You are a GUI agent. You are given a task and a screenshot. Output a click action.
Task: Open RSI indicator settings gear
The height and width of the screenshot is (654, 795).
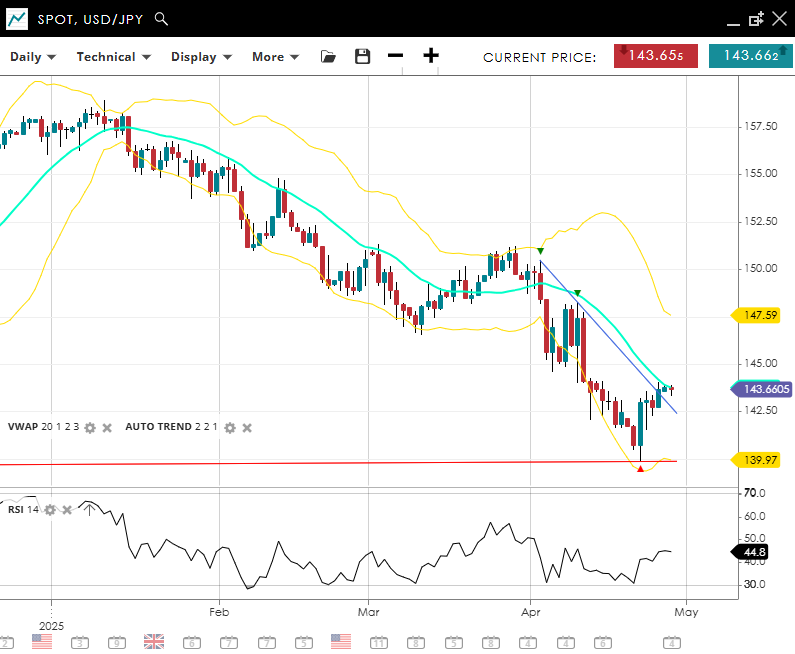[x=50, y=510]
